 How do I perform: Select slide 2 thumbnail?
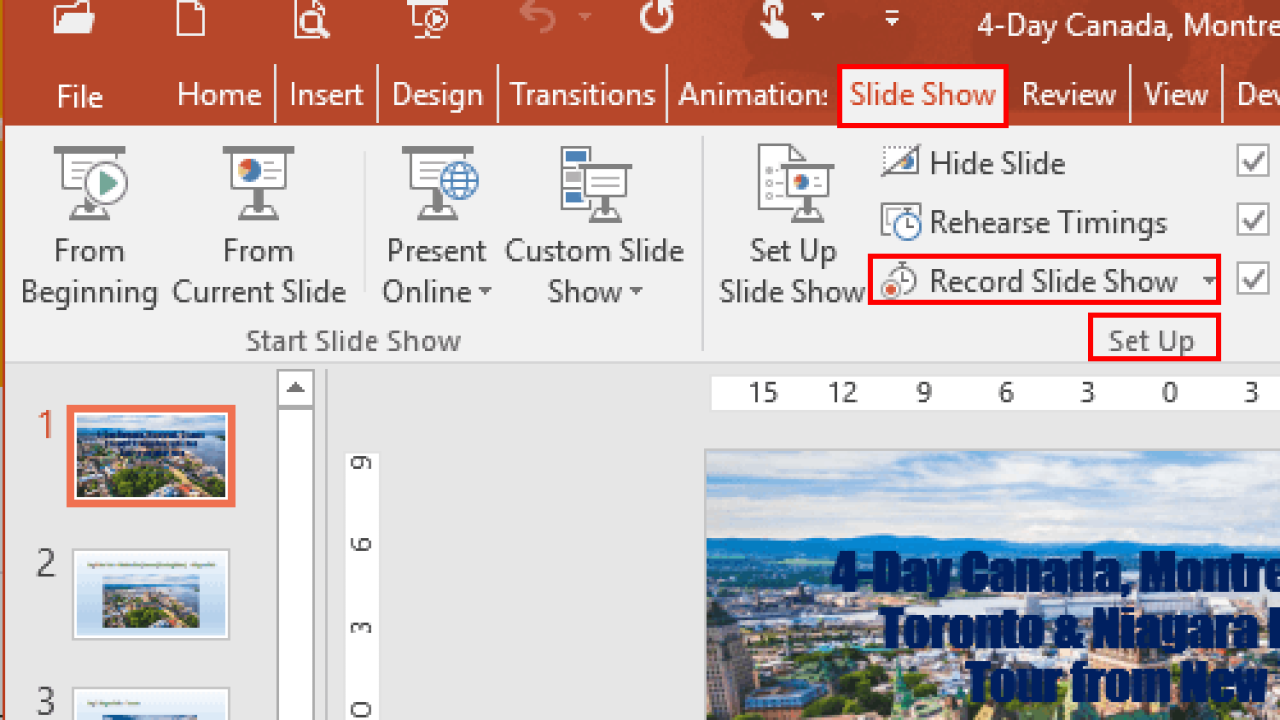[x=151, y=594]
